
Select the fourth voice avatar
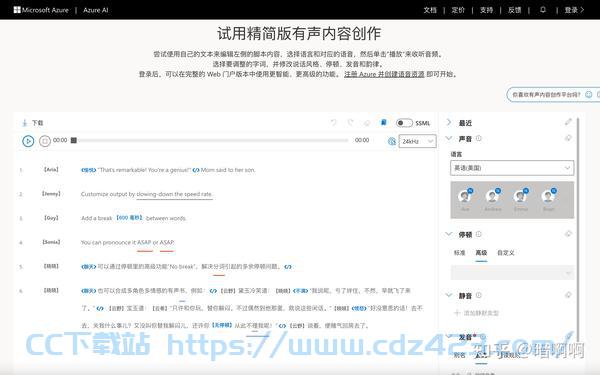click(548, 196)
